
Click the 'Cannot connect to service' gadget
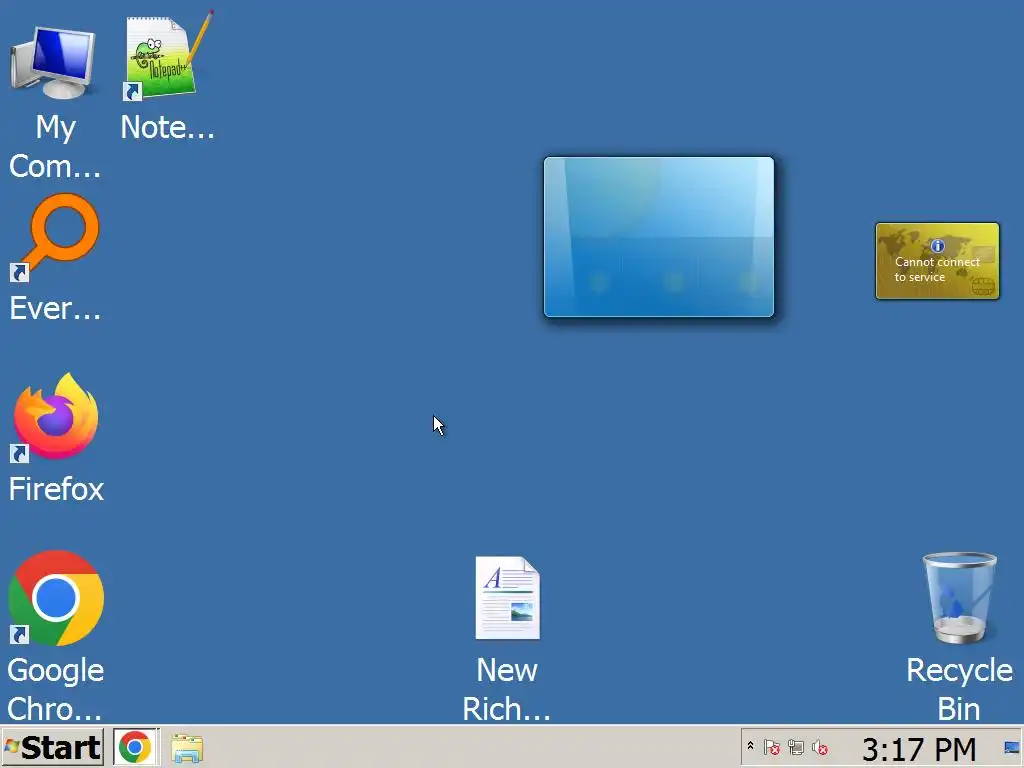pyautogui.click(x=937, y=261)
